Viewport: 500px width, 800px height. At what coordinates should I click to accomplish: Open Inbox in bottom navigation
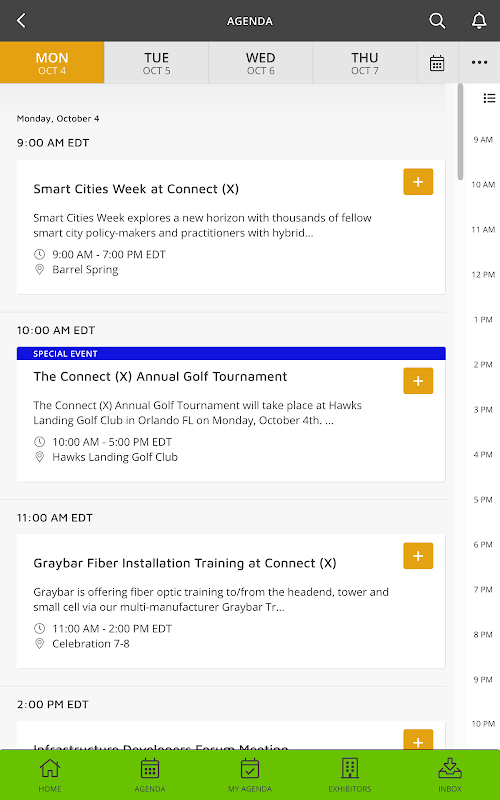(x=450, y=774)
